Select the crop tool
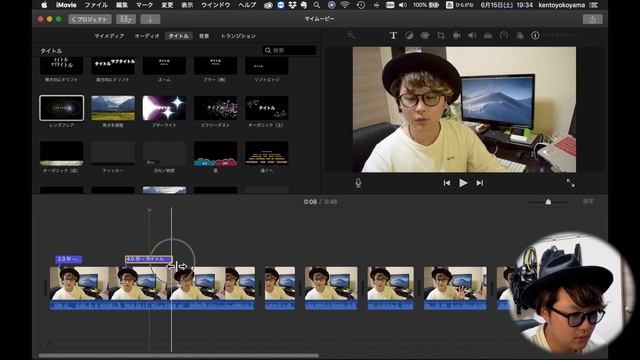The height and width of the screenshot is (360, 640). pos(440,36)
